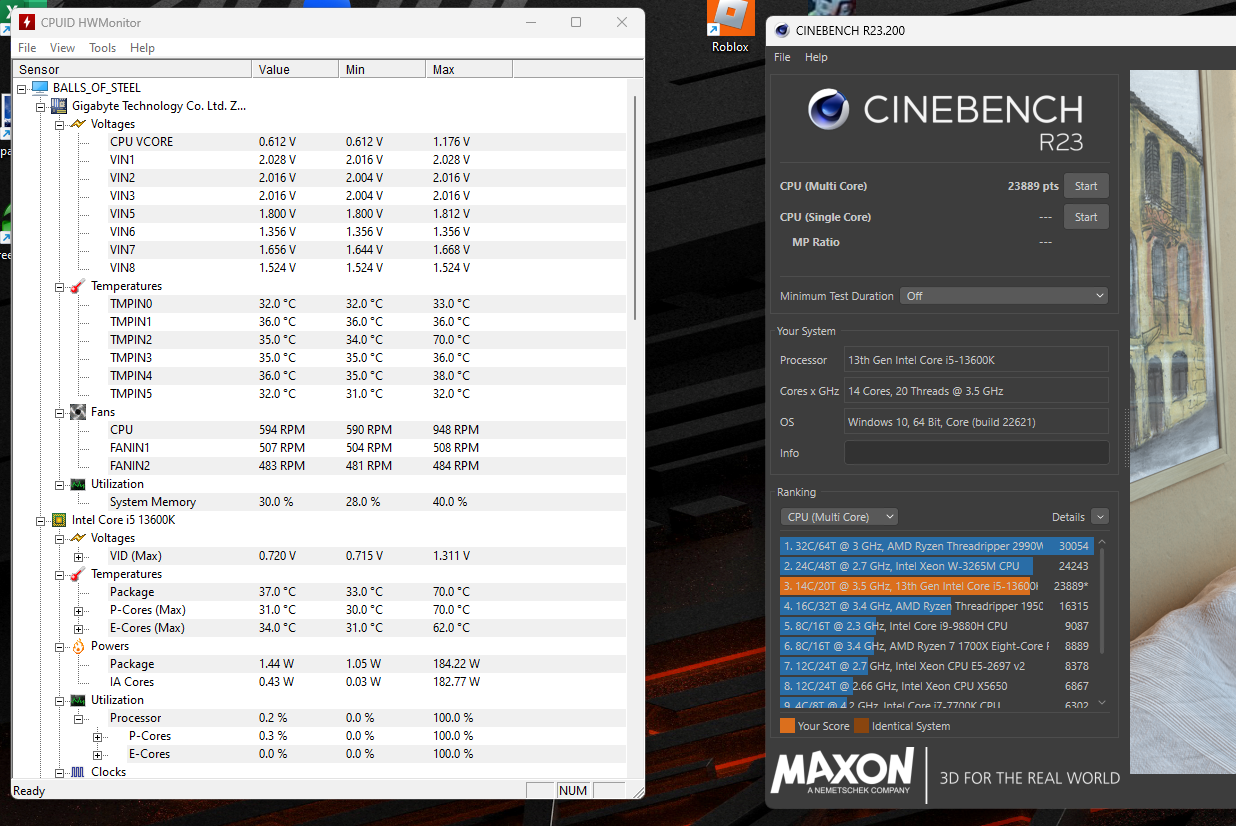Open HWMonitor File menu
Screen dimensions: 1236x826
[x=27, y=48]
